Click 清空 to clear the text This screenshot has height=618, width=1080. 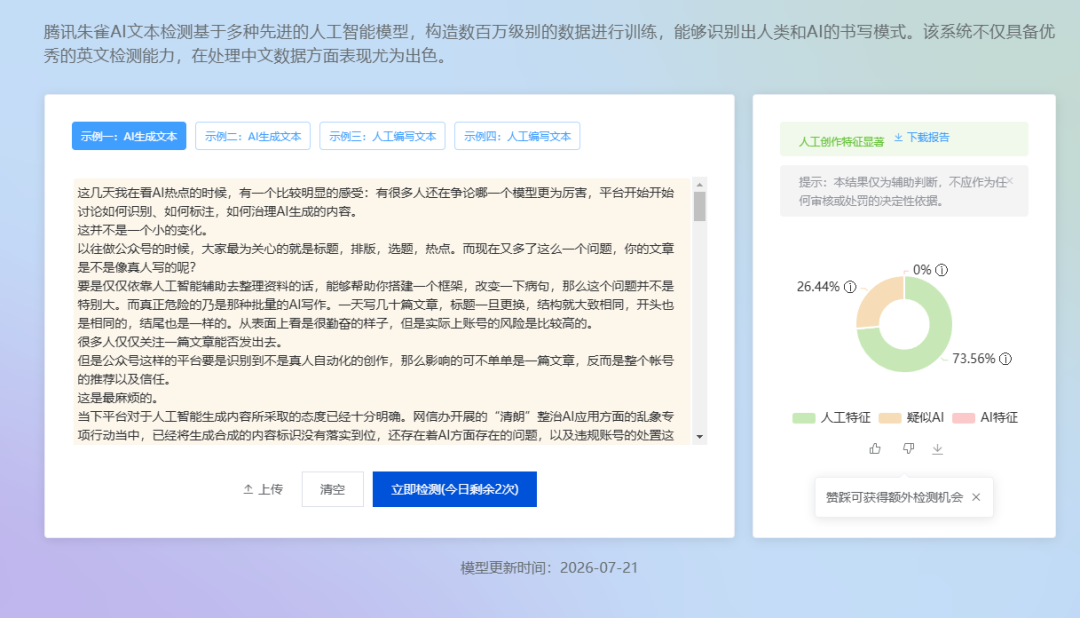click(x=333, y=489)
